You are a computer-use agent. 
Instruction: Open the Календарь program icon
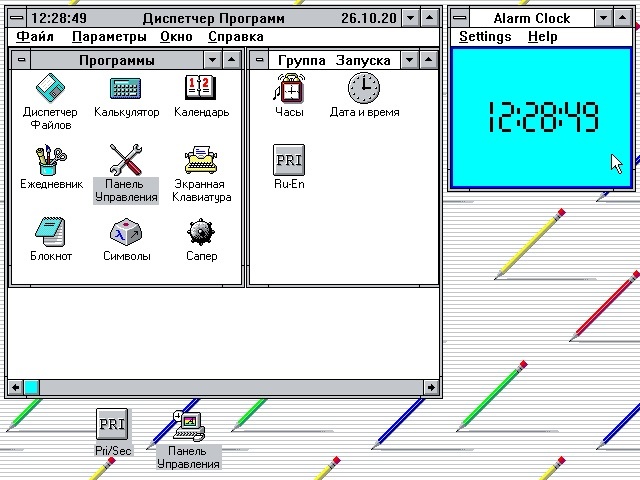click(200, 87)
